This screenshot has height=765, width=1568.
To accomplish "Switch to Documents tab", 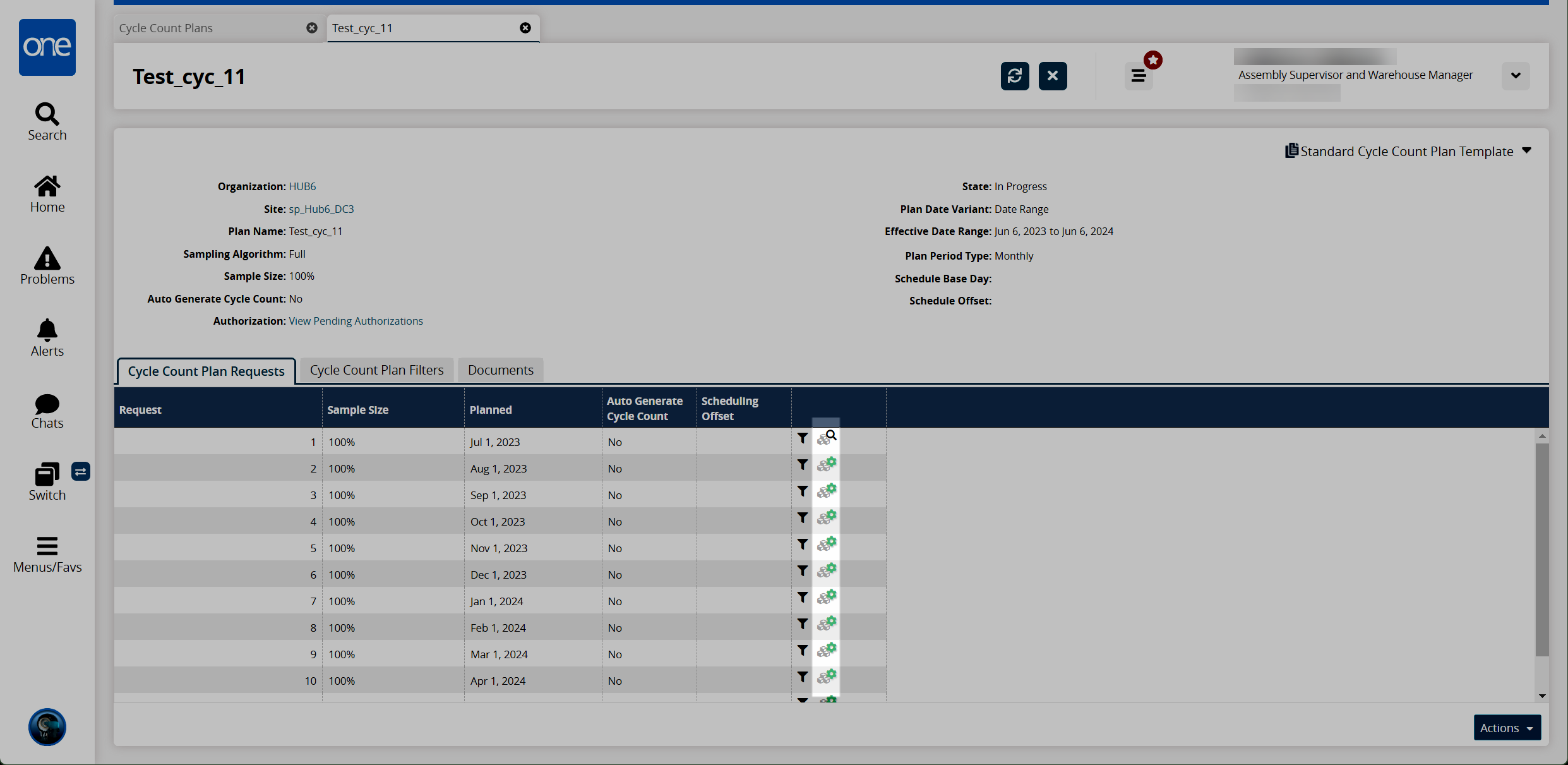I will tap(500, 370).
